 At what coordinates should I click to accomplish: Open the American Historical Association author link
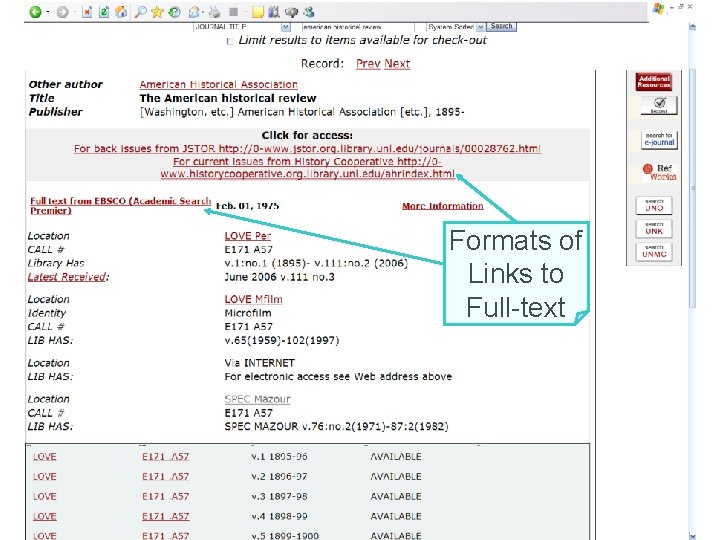click(x=219, y=84)
